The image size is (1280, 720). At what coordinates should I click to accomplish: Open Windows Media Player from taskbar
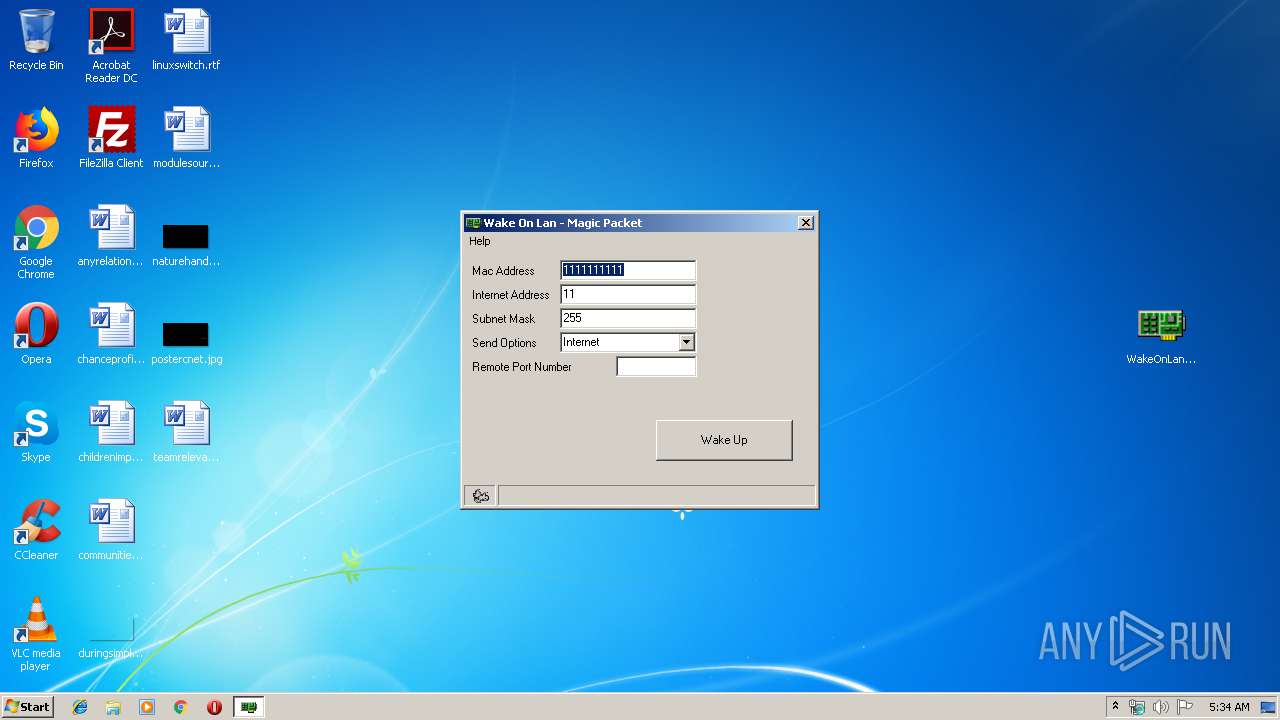pyautogui.click(x=147, y=707)
